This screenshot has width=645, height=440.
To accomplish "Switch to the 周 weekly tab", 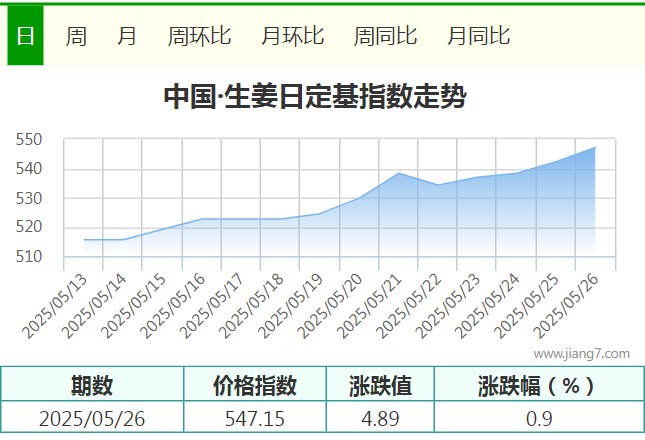I will [x=76, y=36].
